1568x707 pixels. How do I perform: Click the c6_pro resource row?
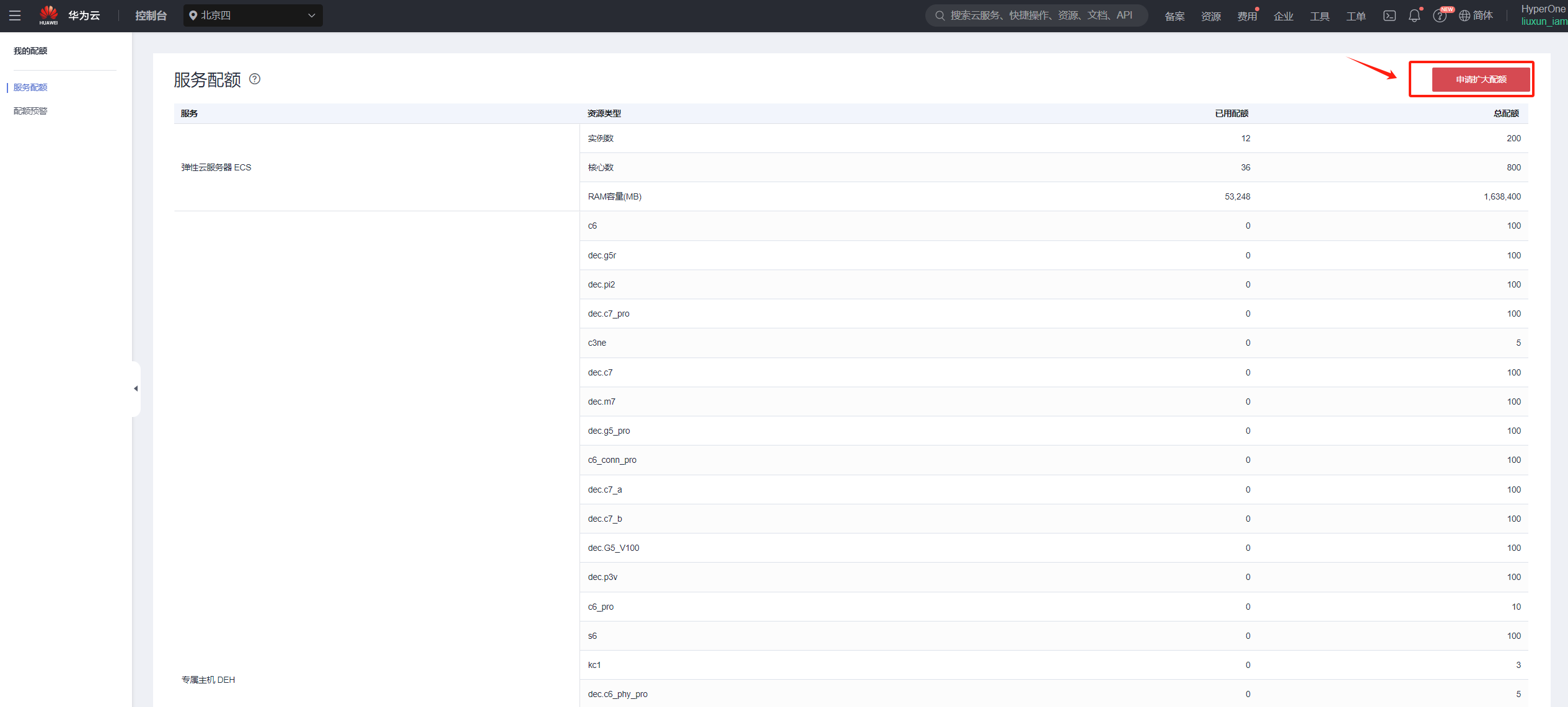pyautogui.click(x=1054, y=607)
